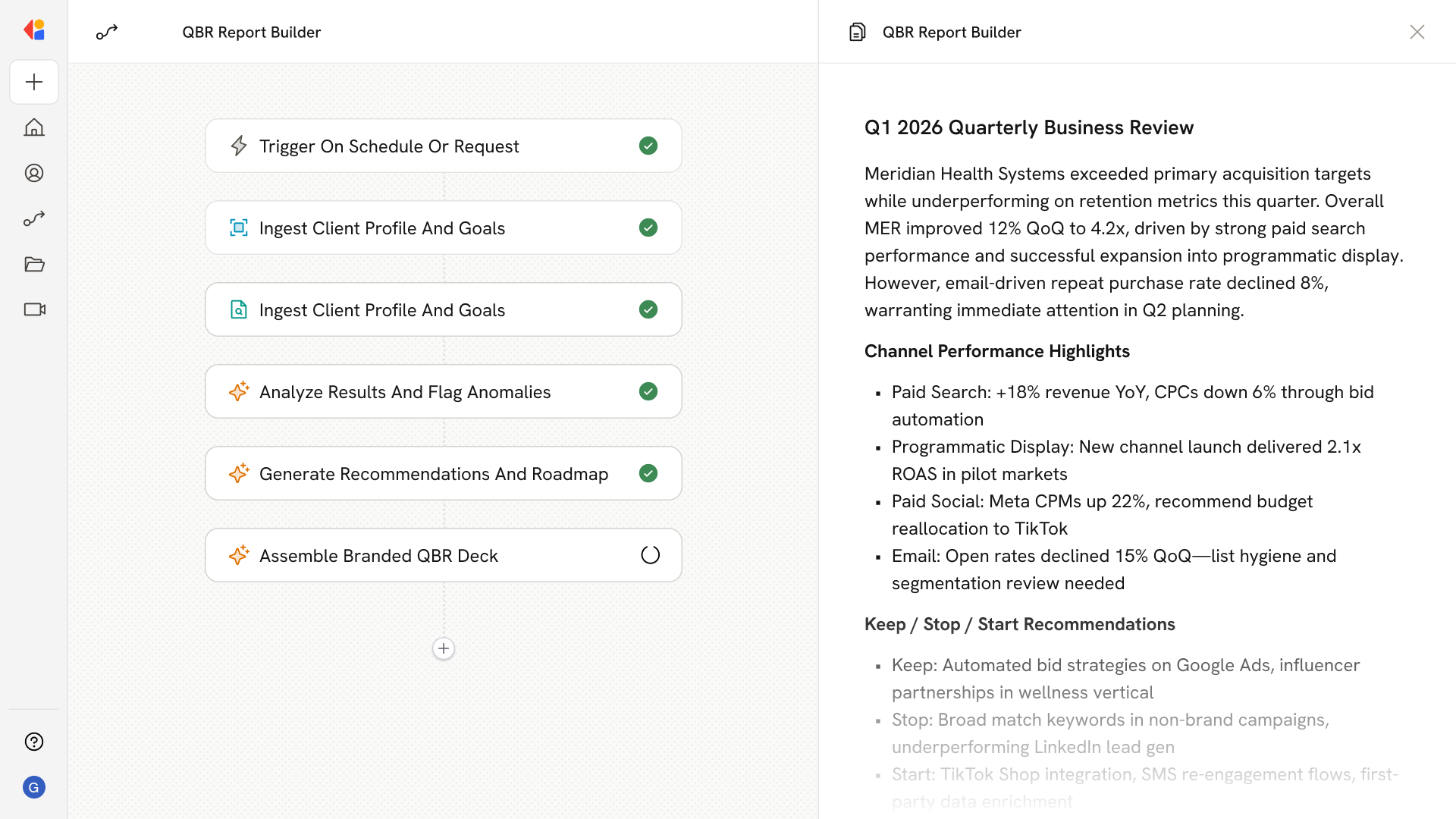
Task: Open the user profile icon in sidebar
Action: 34,173
